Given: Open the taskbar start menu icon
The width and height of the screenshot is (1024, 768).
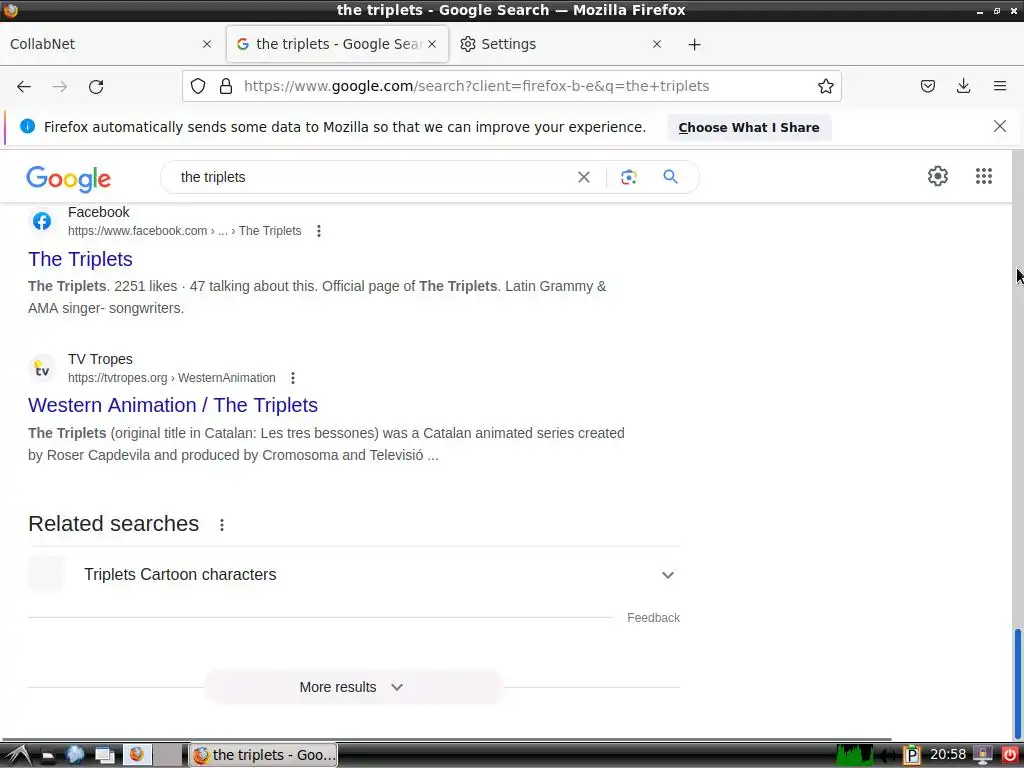Looking at the screenshot, I should point(16,756).
